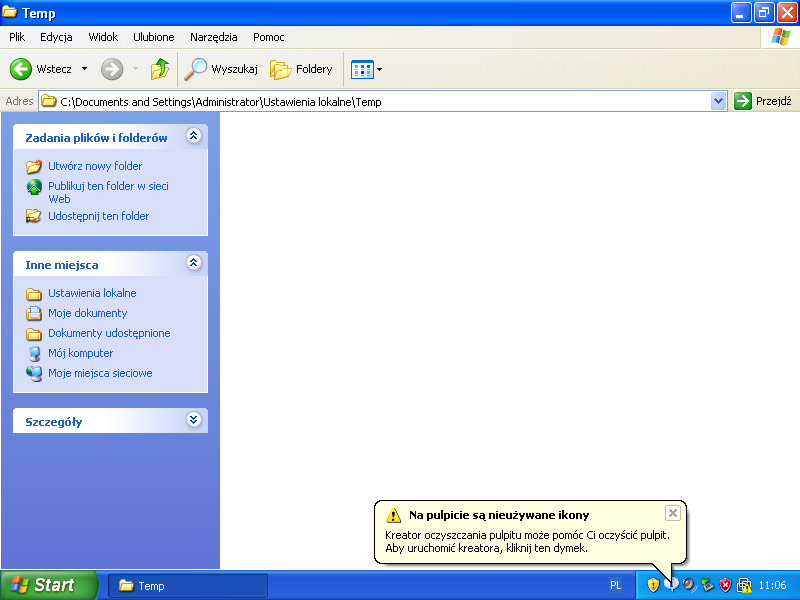Click the Przejdź button label
The height and width of the screenshot is (600, 800).
pyautogui.click(x=773, y=101)
